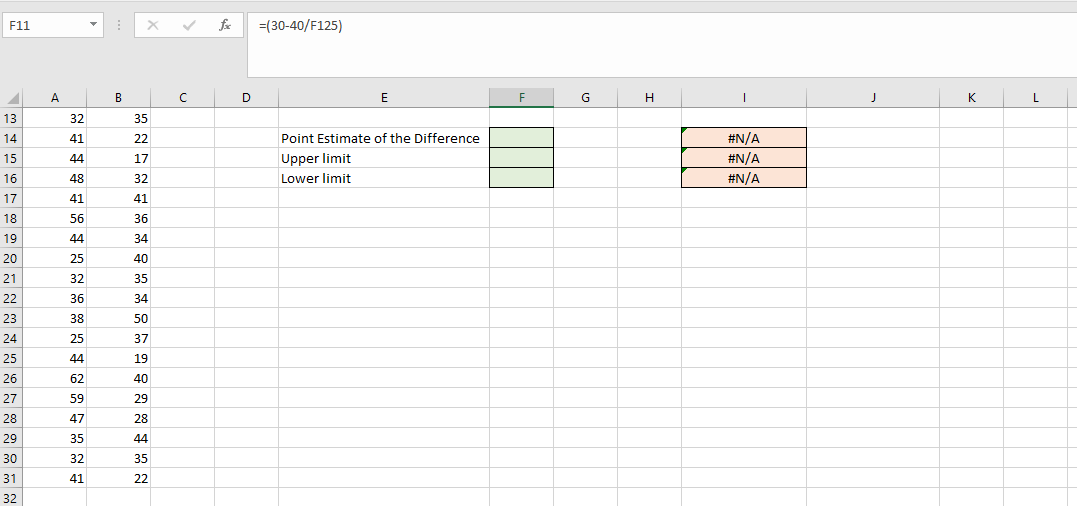Viewport: 1077px width, 506px height.
Task: Select row 31 header
Action: tap(11, 478)
